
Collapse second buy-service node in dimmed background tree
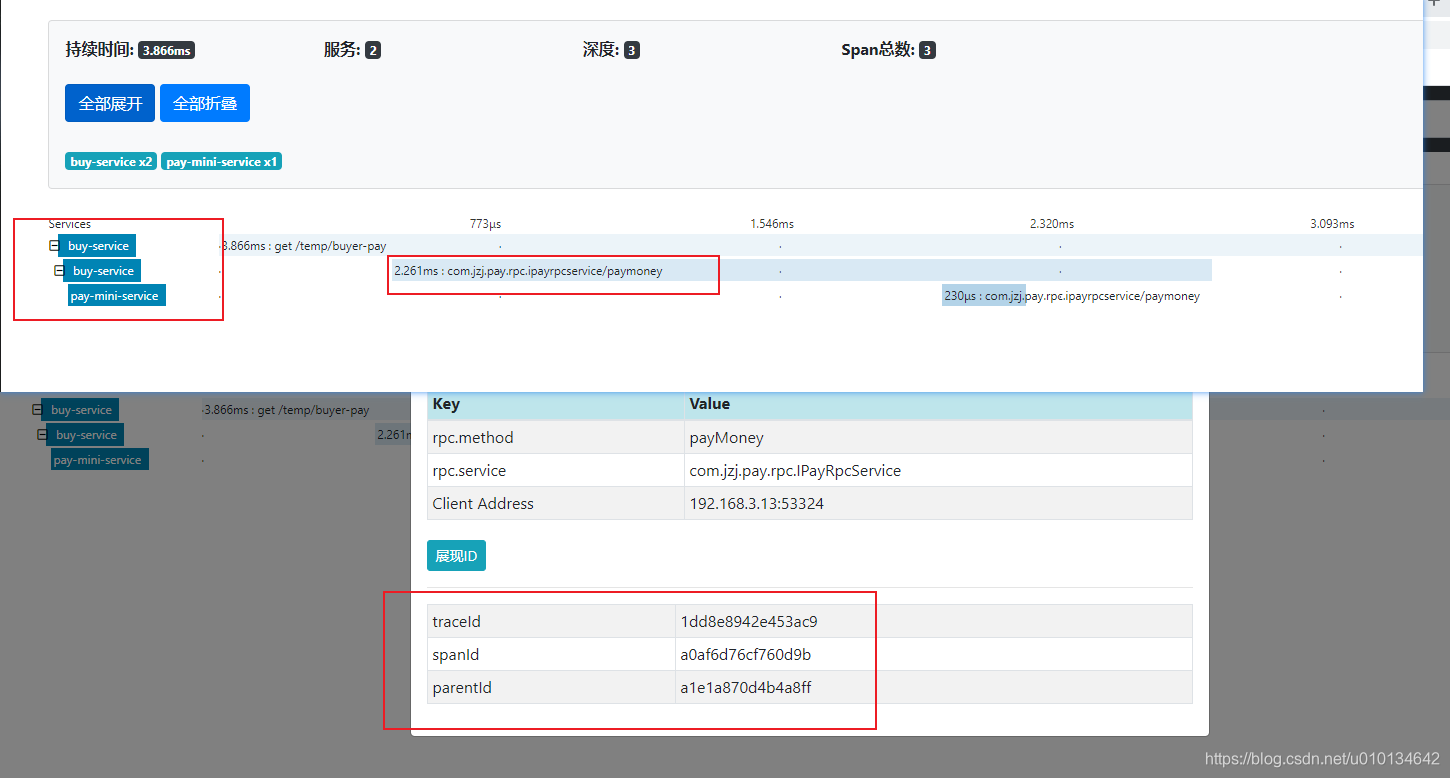(42, 435)
